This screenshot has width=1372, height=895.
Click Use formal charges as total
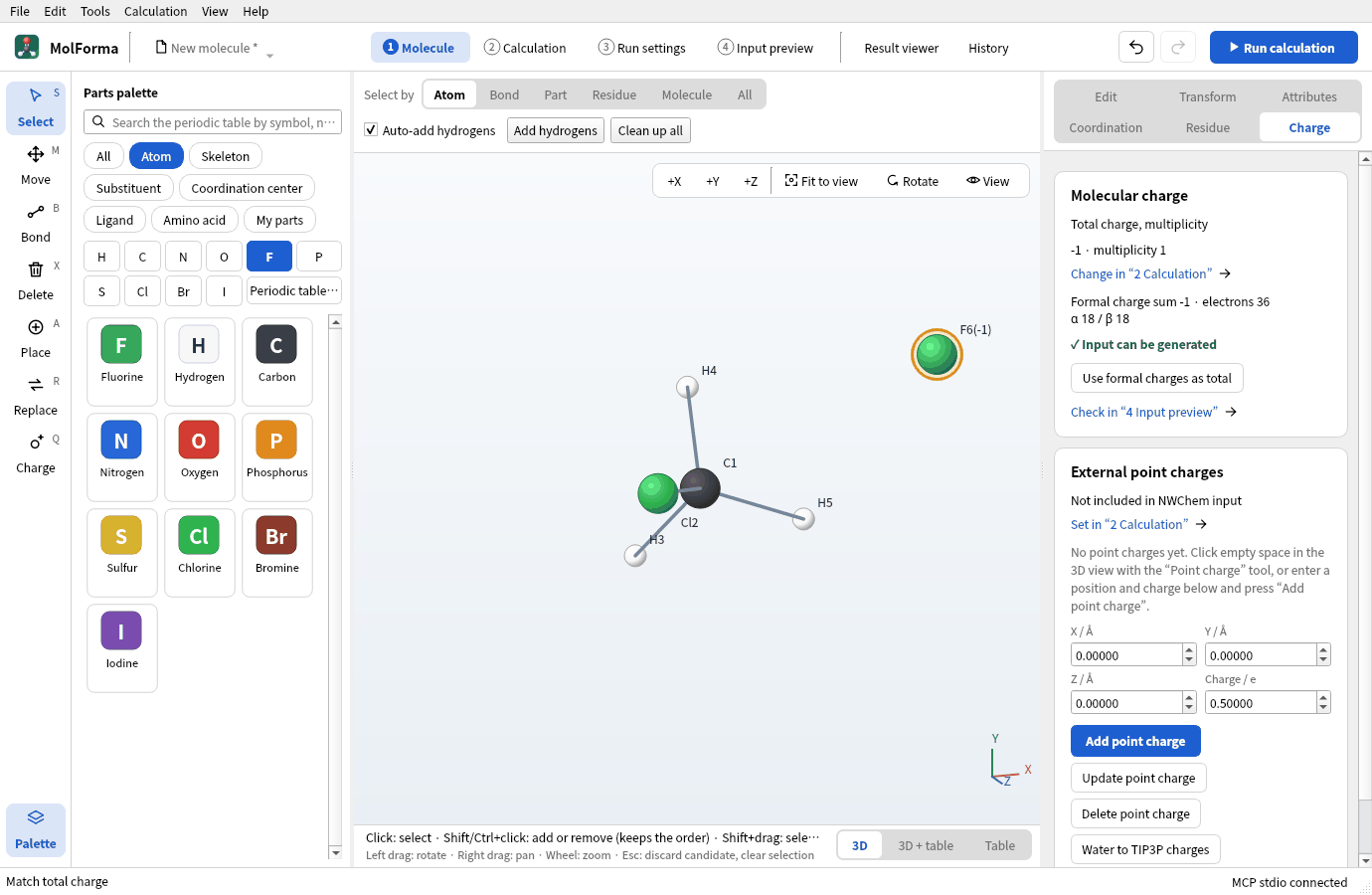[1157, 378]
